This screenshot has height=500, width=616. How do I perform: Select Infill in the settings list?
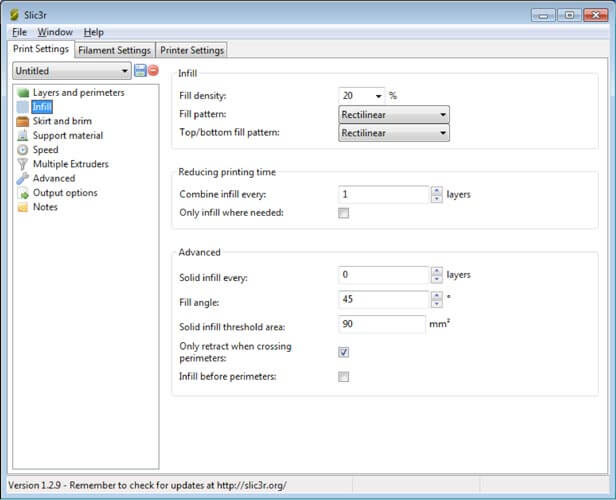tap(42, 107)
